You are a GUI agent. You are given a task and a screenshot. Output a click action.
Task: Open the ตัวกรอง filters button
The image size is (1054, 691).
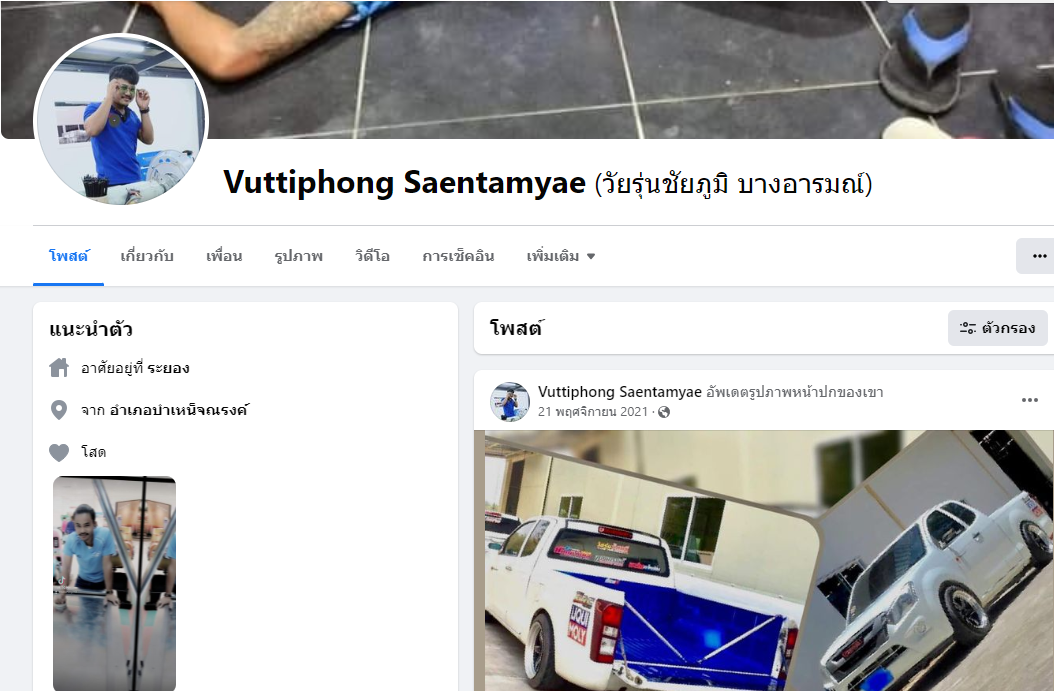point(998,328)
